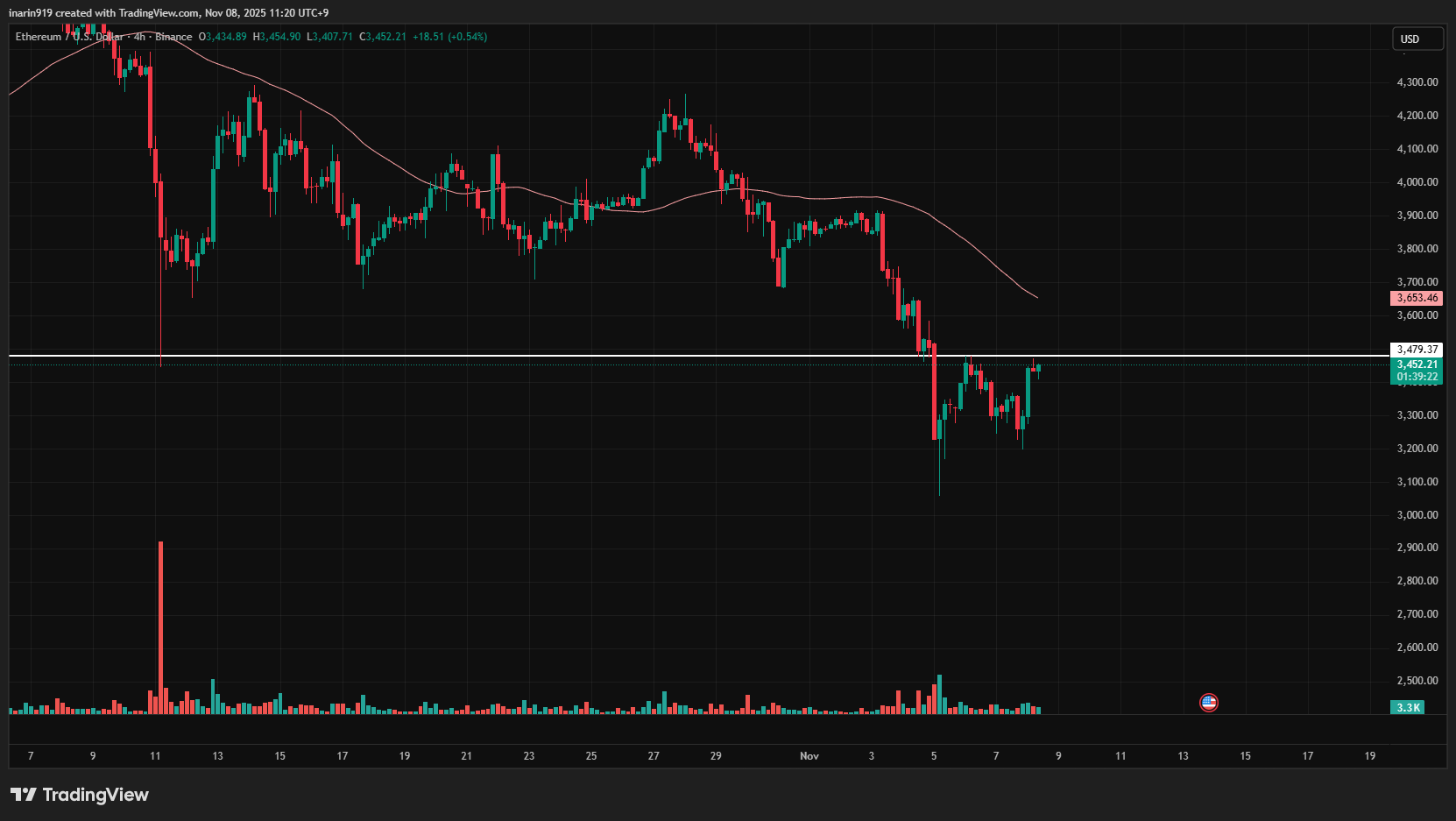The image size is (1456, 821).
Task: Click the 4h interval text in the legend
Action: tap(139, 37)
